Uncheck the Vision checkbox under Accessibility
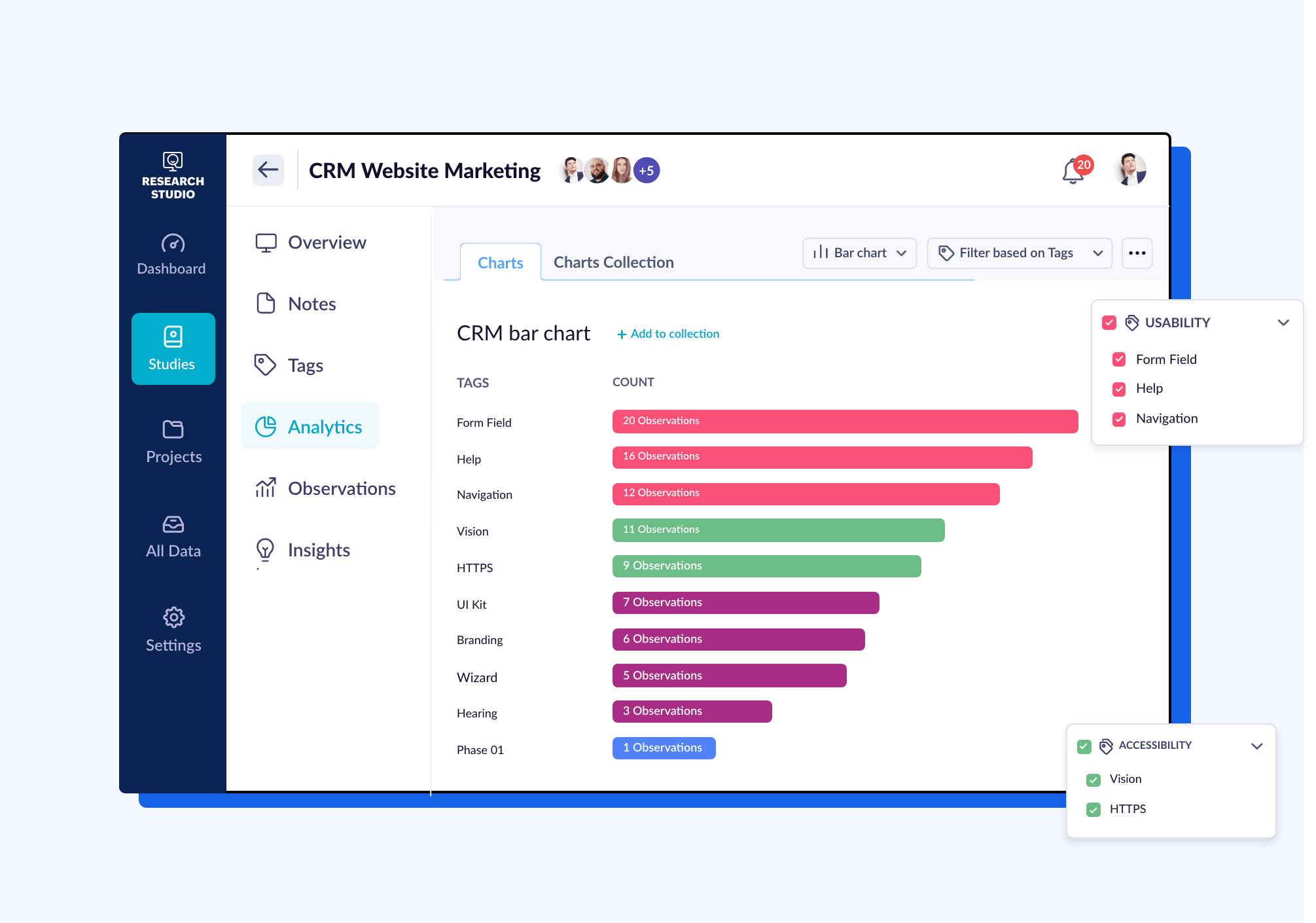This screenshot has width=1316, height=923. coord(1094,779)
